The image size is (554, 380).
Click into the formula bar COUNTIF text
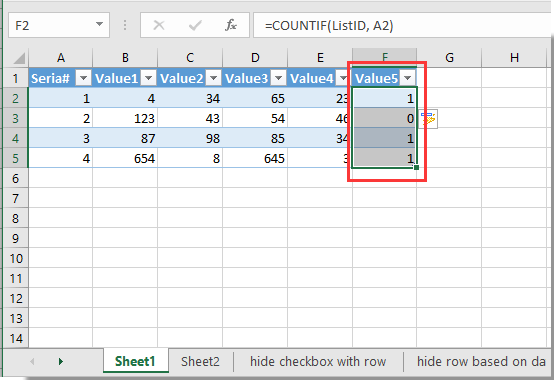point(329,25)
